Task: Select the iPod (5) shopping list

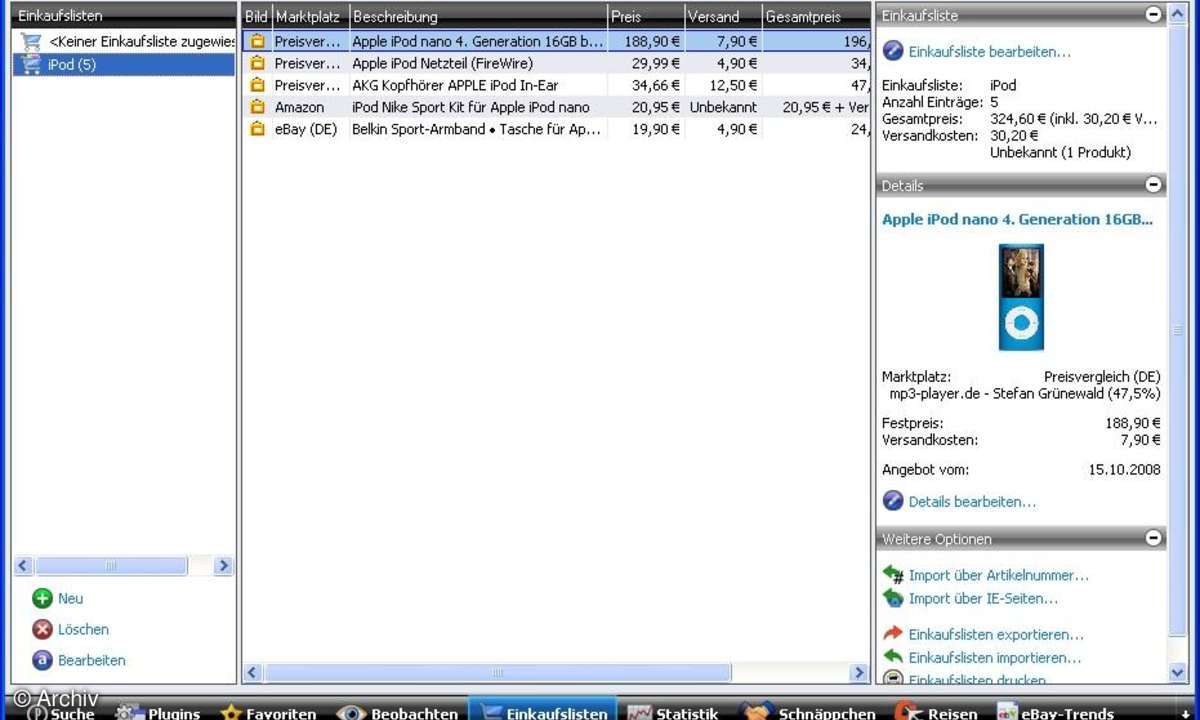Action: (x=125, y=65)
